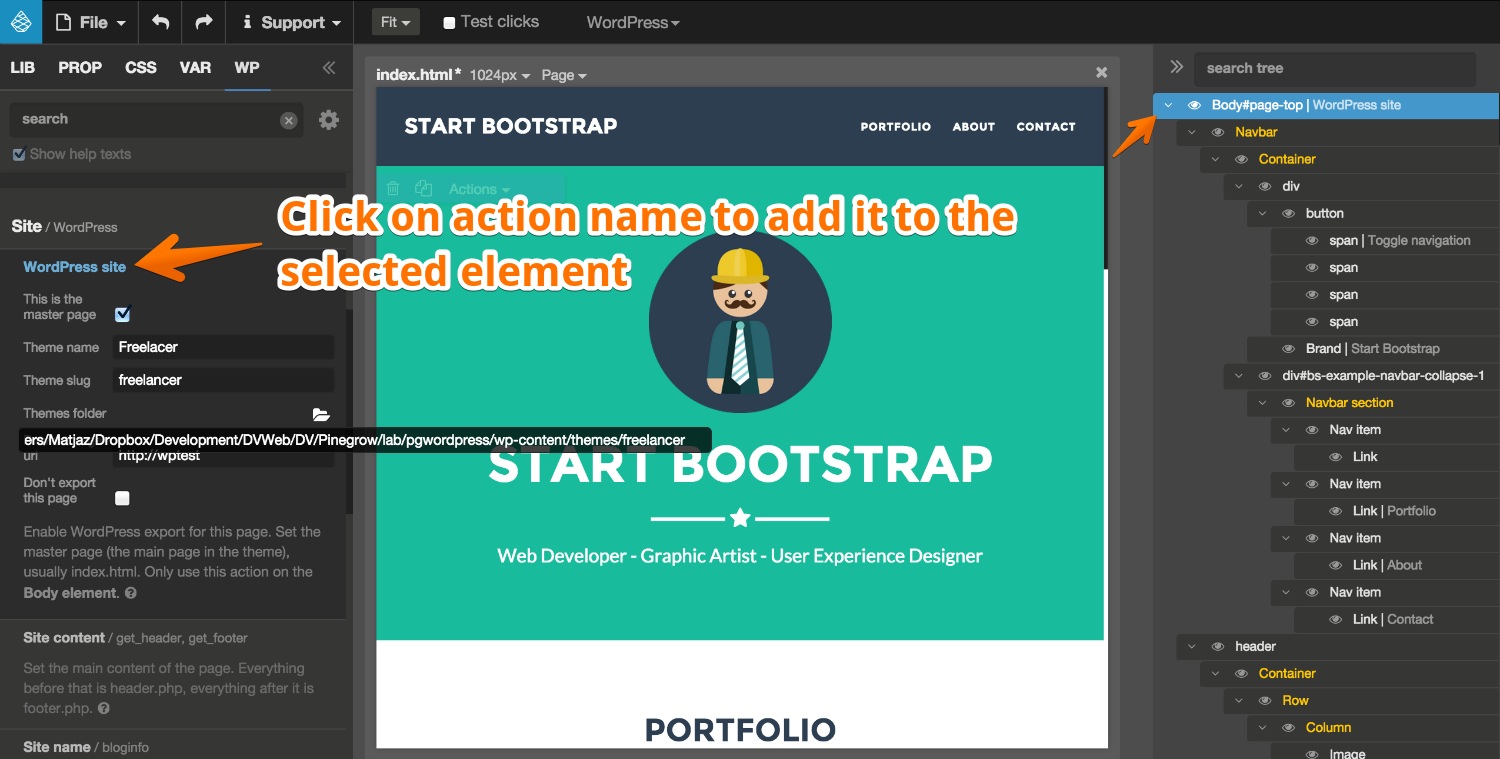
Task: Open the Fit zoom dropdown
Action: [396, 22]
